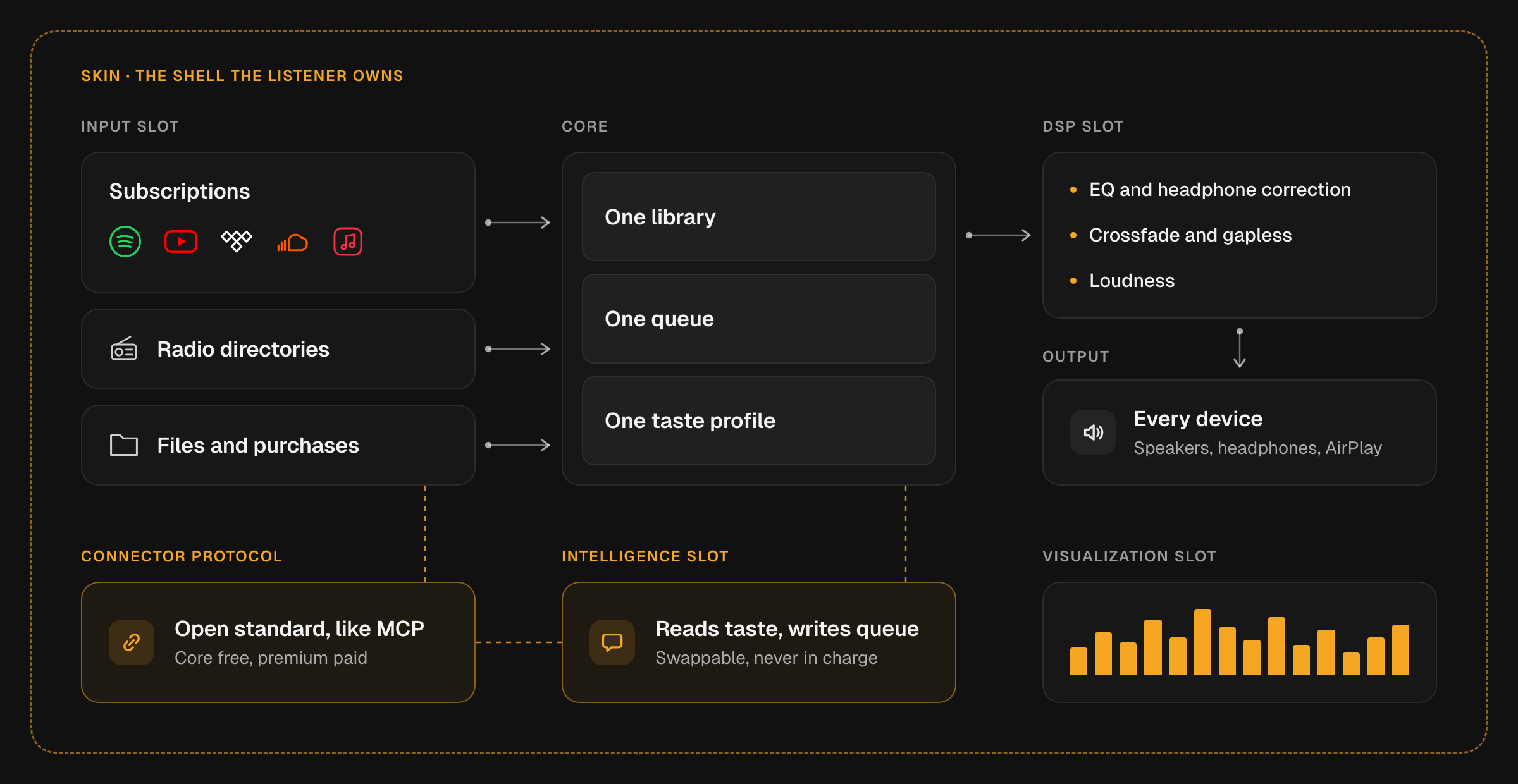This screenshot has width=1518, height=784.
Task: Click 'Core free, premium paid' subtitle
Action: [271, 658]
